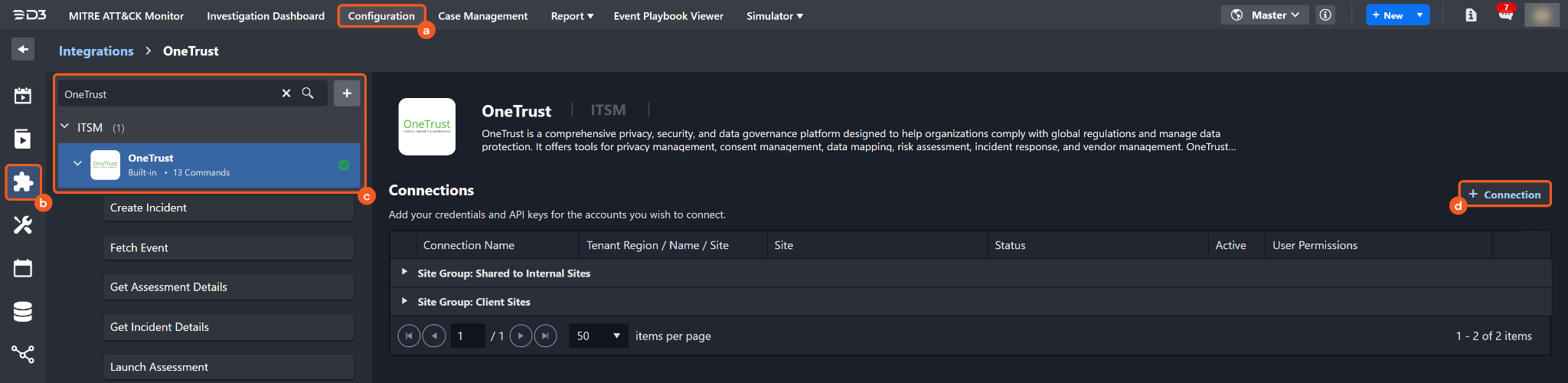Collapse the ITSM category
Screen dimensions: 1568x383
pyautogui.click(x=65, y=127)
